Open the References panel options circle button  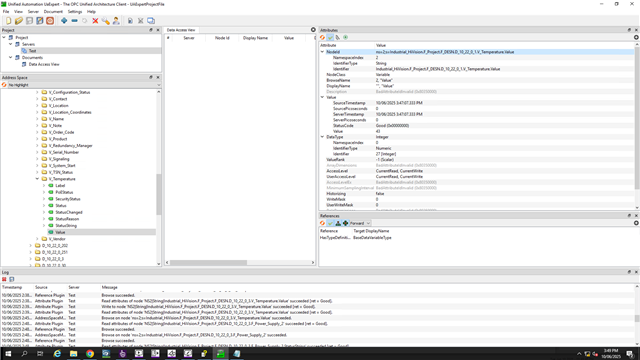tap(636, 223)
